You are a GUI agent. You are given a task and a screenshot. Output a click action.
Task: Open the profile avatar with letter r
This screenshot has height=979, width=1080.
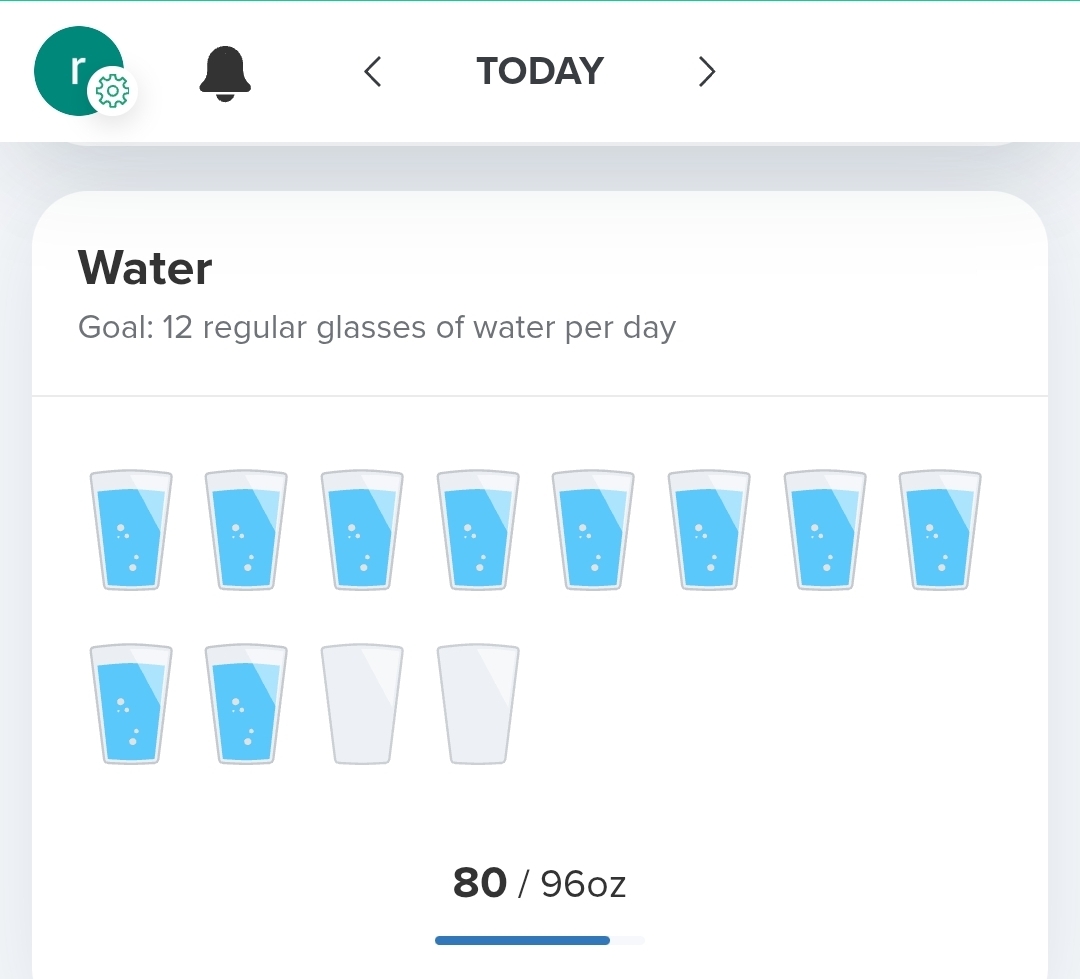coord(72,67)
